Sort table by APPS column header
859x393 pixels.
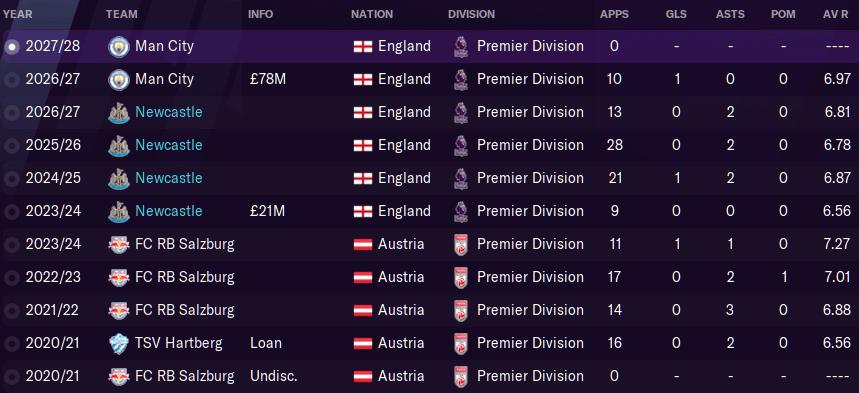[614, 14]
